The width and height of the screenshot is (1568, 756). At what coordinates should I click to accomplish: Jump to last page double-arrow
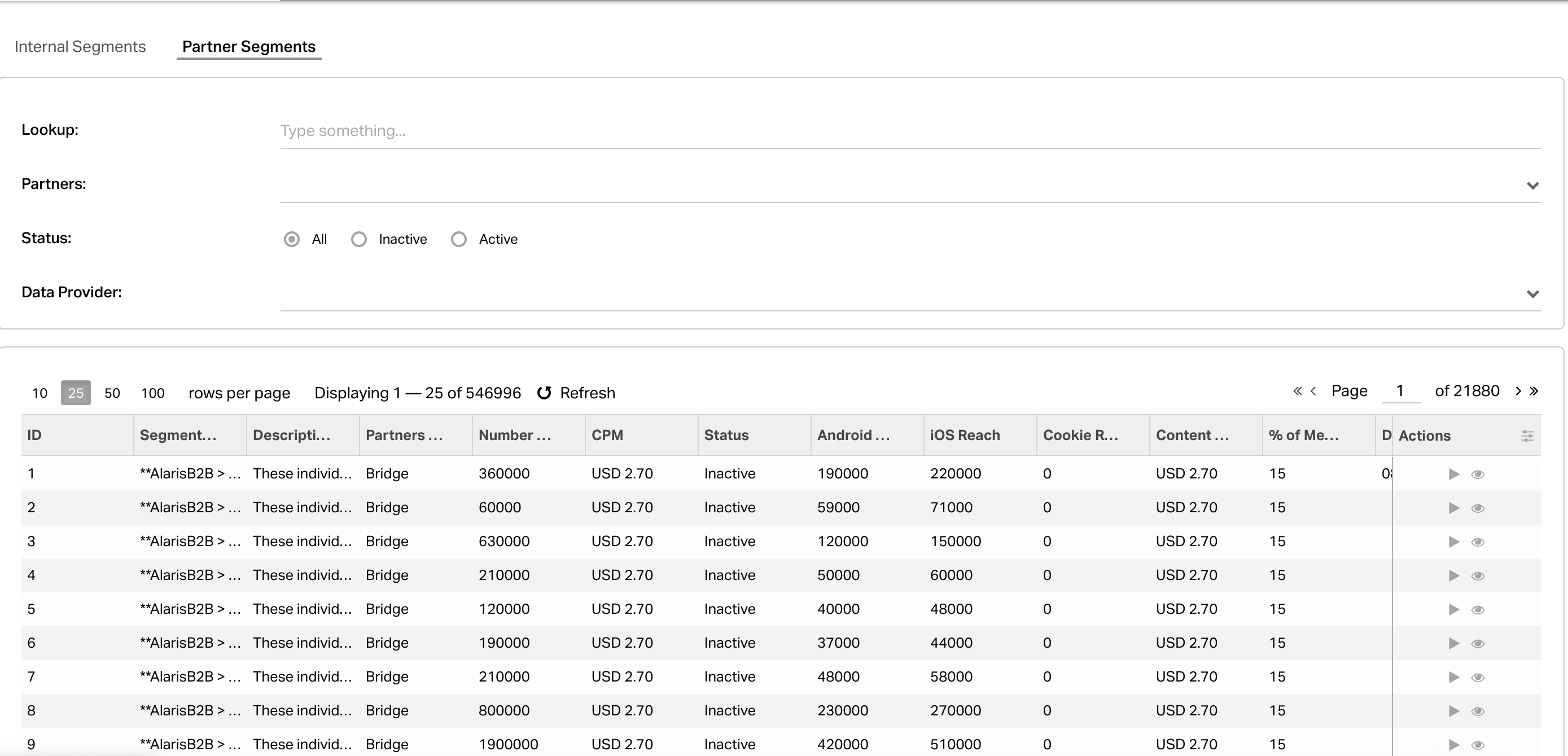pyautogui.click(x=1534, y=391)
